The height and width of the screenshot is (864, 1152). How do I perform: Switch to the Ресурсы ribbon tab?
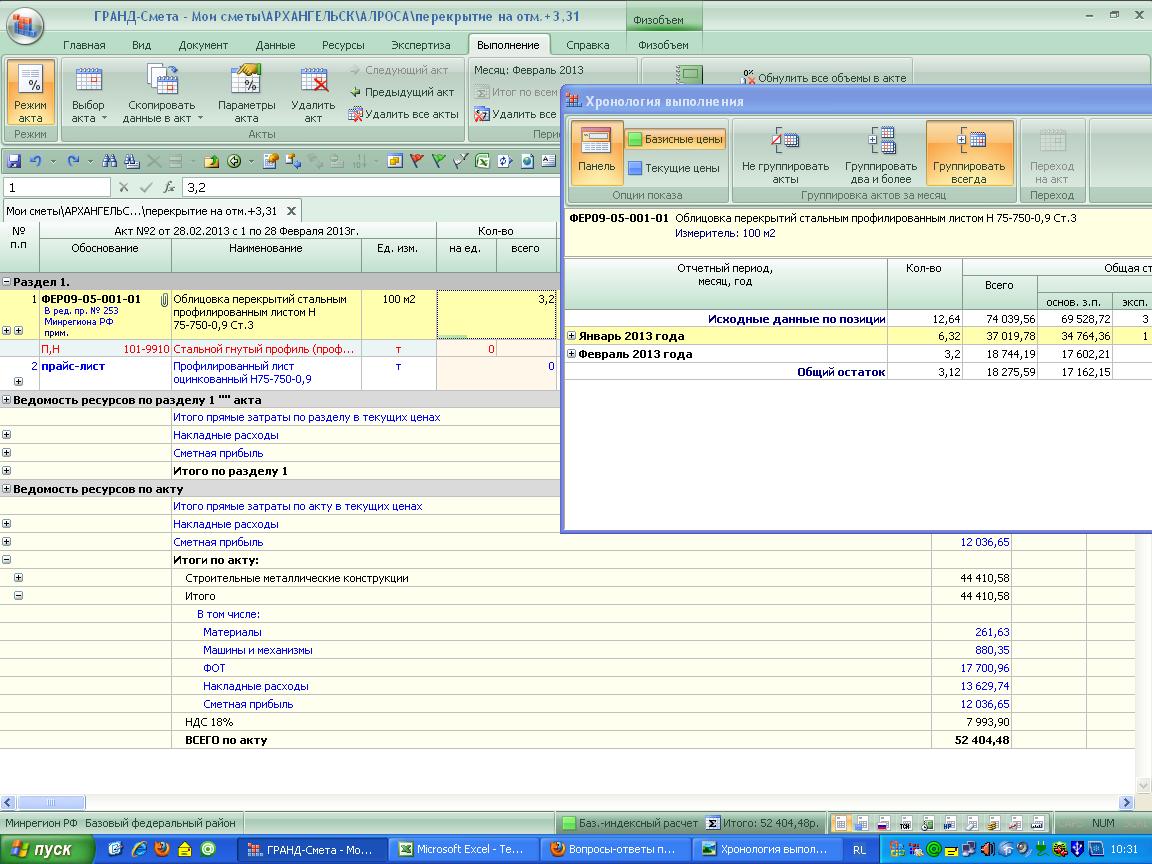click(343, 45)
